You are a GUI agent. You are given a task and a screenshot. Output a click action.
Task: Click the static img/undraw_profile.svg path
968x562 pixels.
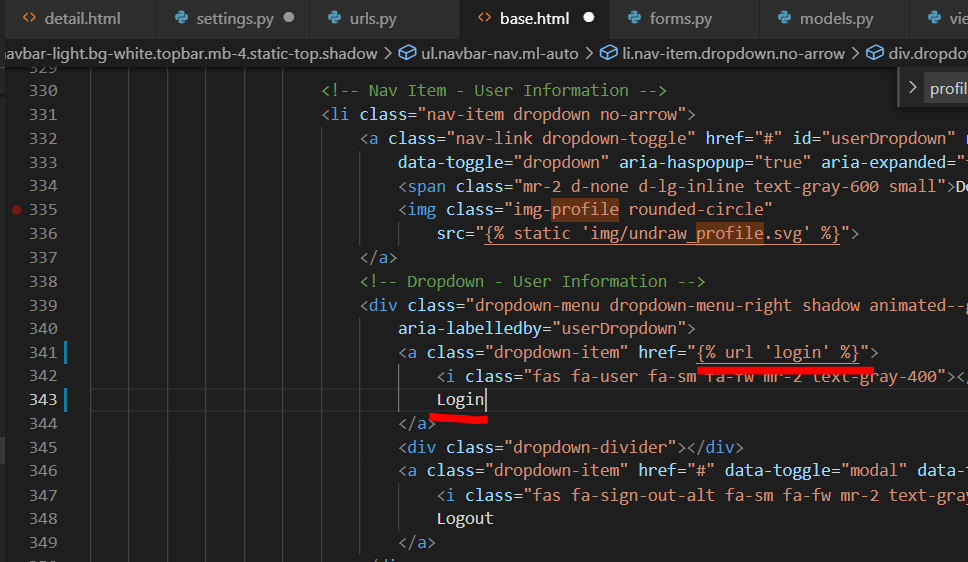(x=662, y=233)
